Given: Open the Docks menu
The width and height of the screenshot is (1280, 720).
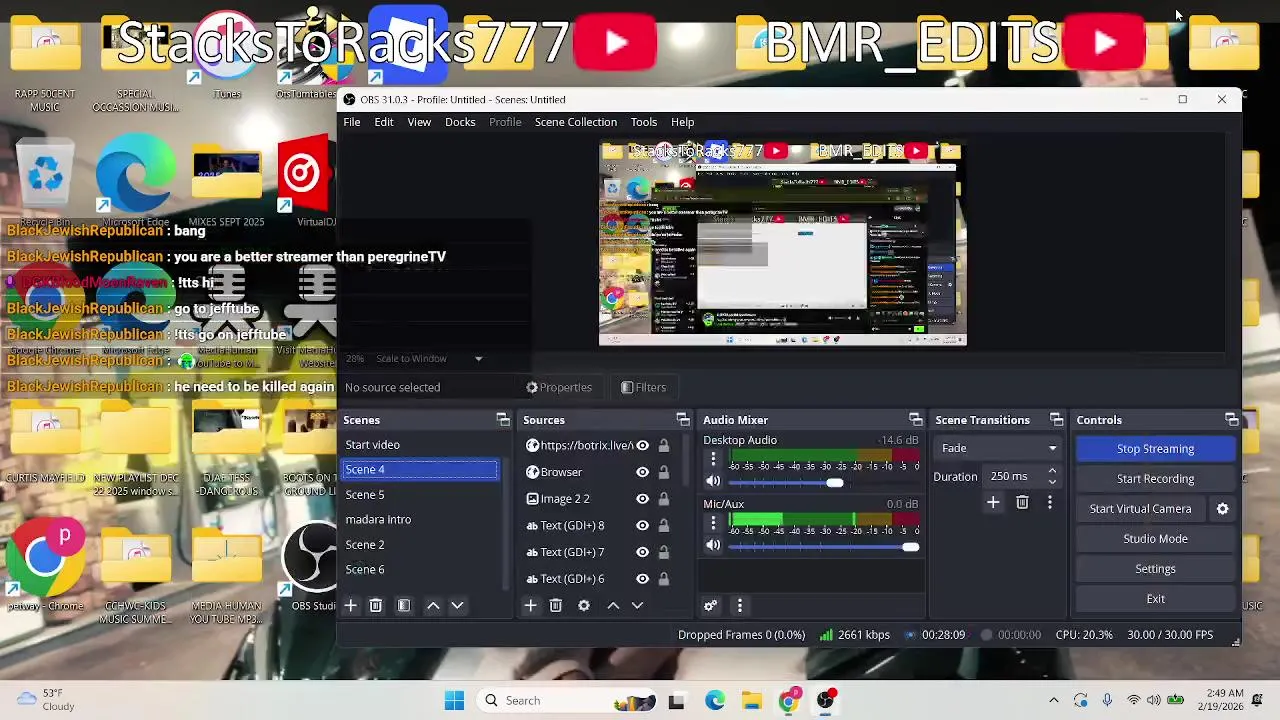Looking at the screenshot, I should 460,122.
